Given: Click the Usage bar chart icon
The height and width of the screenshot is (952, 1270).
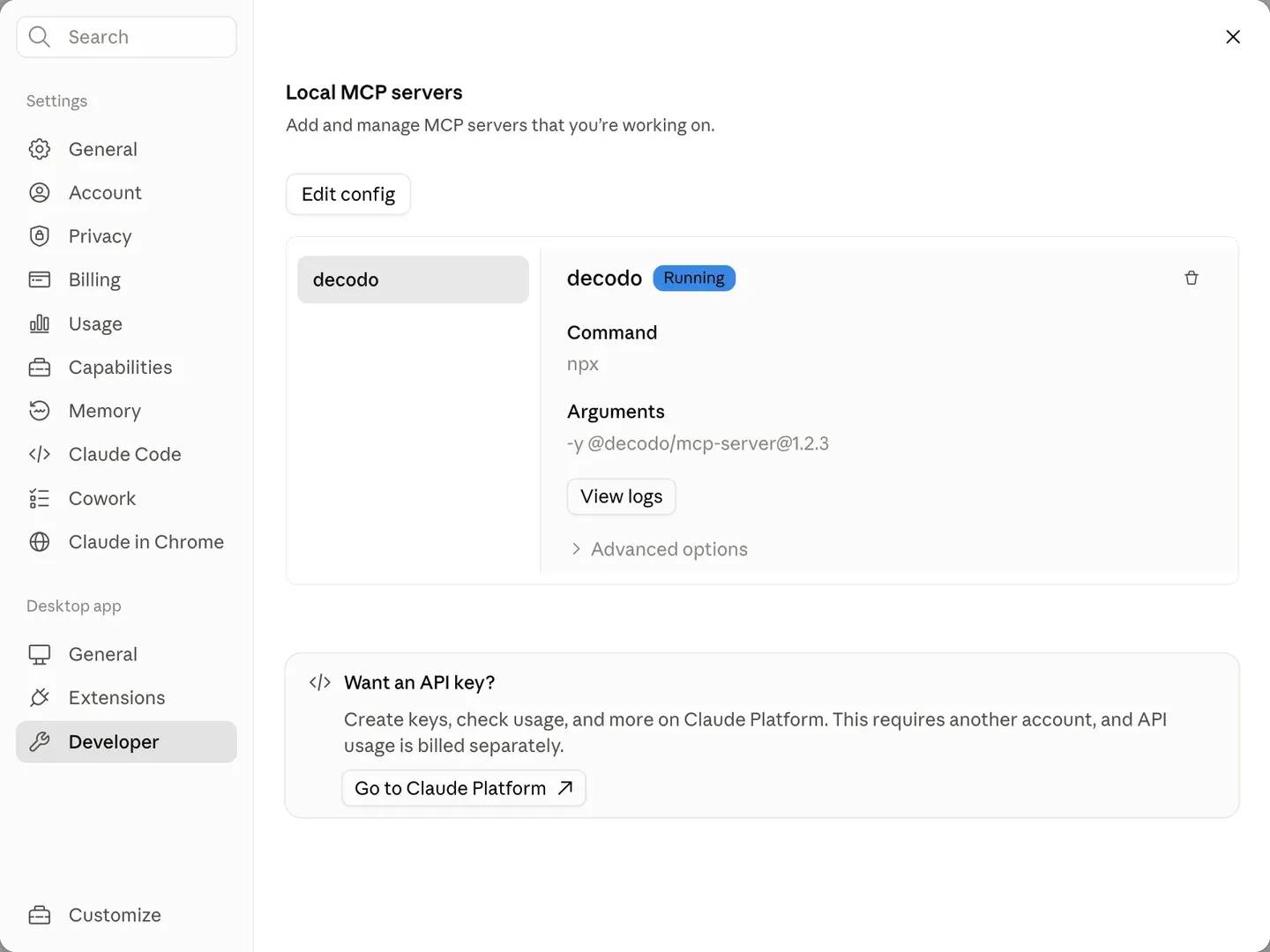Looking at the screenshot, I should point(40,324).
